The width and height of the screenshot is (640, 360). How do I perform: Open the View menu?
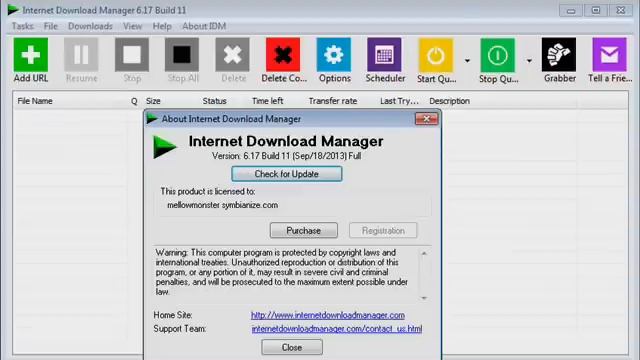(133, 26)
